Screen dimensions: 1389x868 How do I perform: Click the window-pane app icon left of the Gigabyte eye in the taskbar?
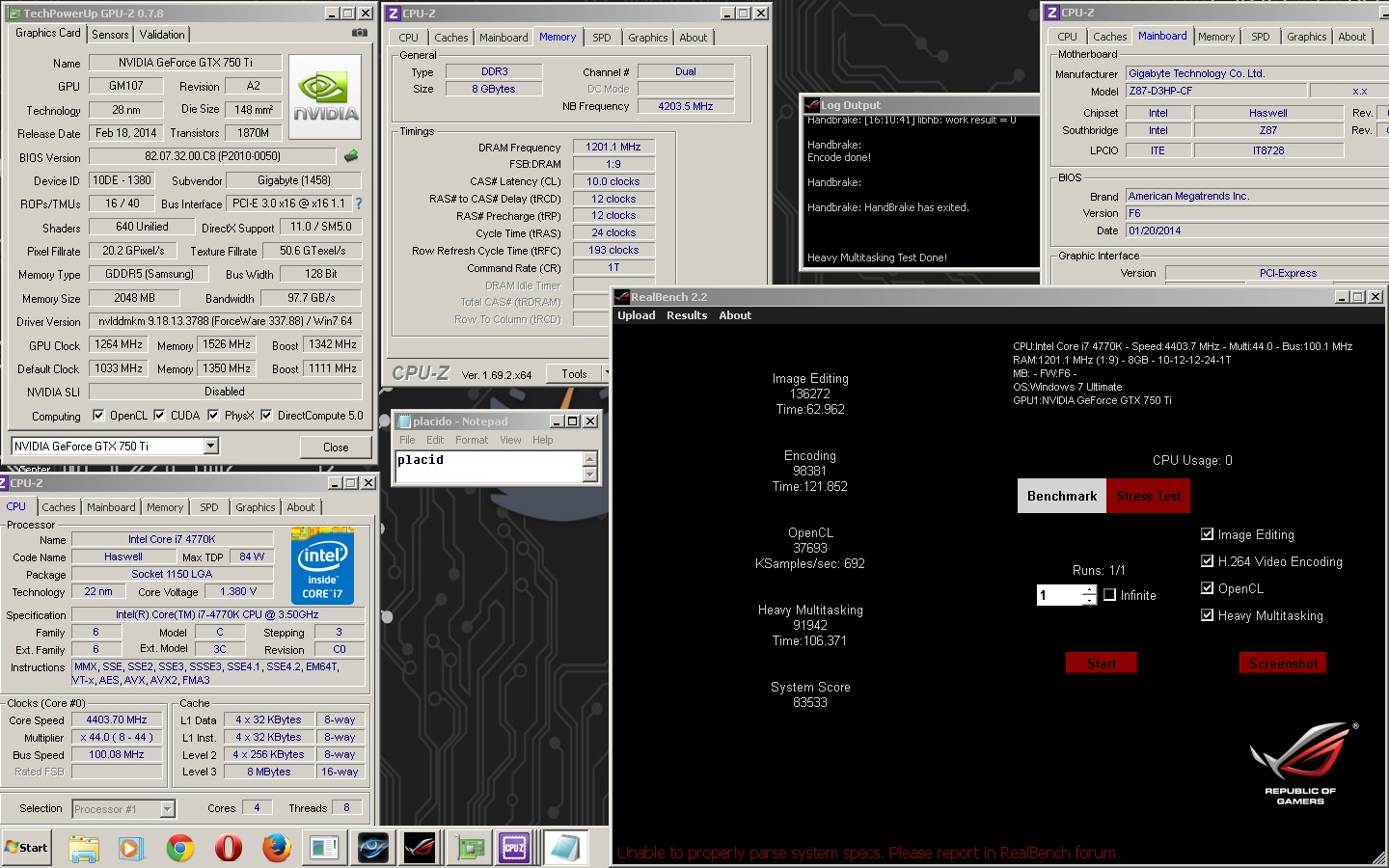click(324, 848)
